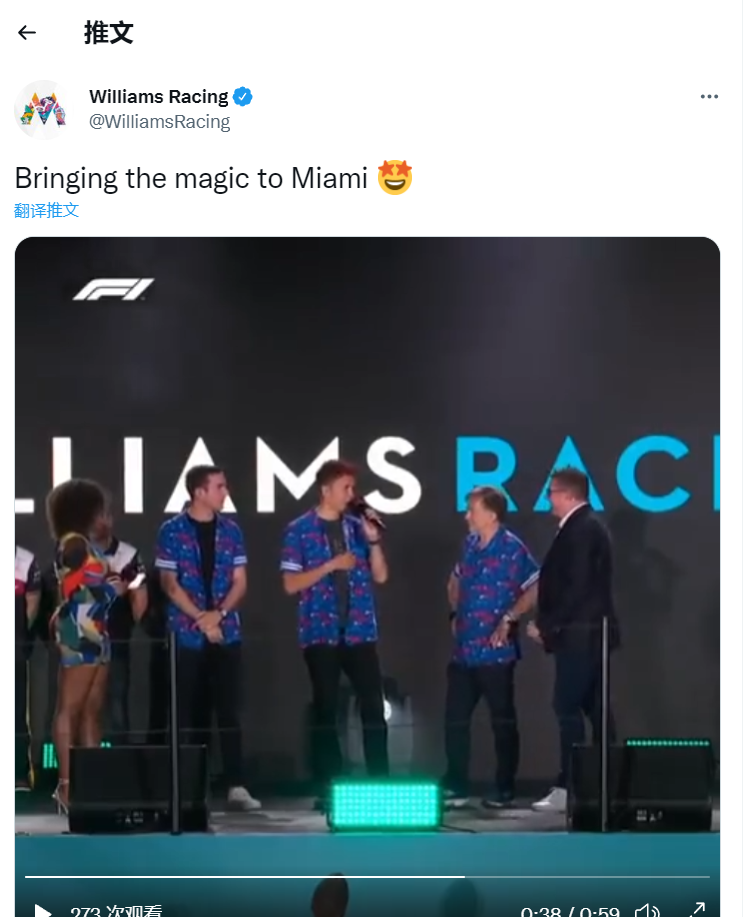Click the star-eyes emoji in tweet
This screenshot has width=745, height=917.
tap(395, 177)
